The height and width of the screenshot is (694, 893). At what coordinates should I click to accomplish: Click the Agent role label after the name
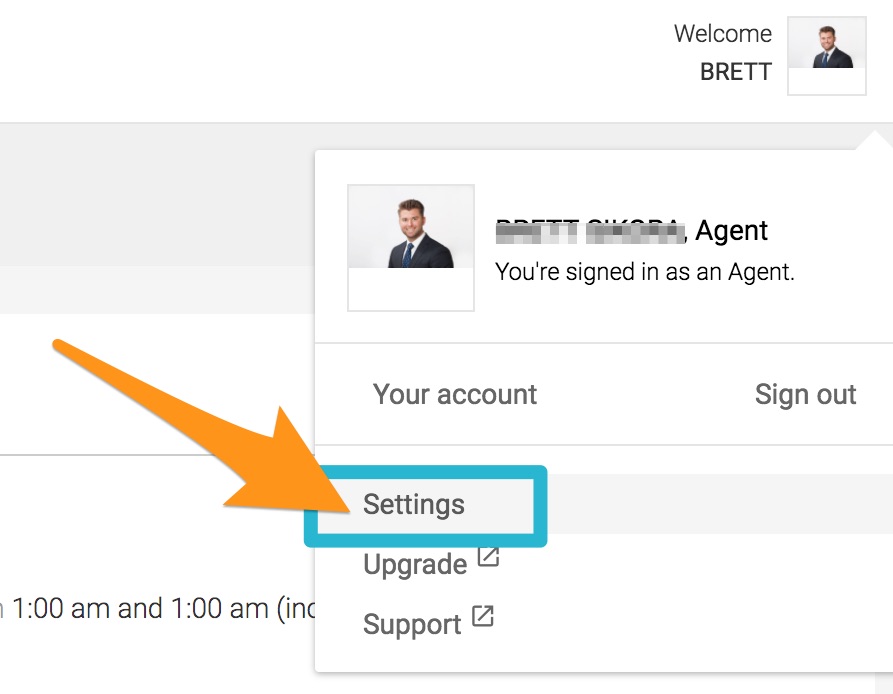(x=731, y=231)
